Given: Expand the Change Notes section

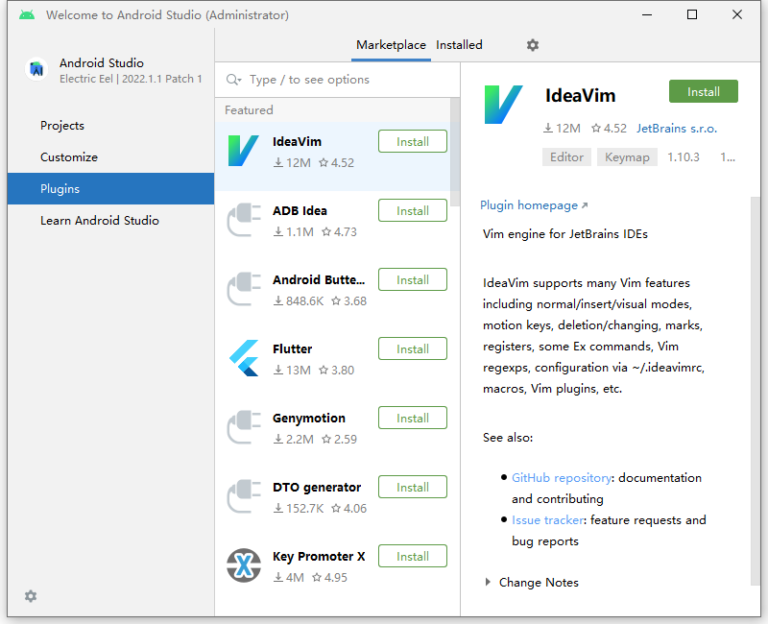Looking at the screenshot, I should (x=488, y=582).
